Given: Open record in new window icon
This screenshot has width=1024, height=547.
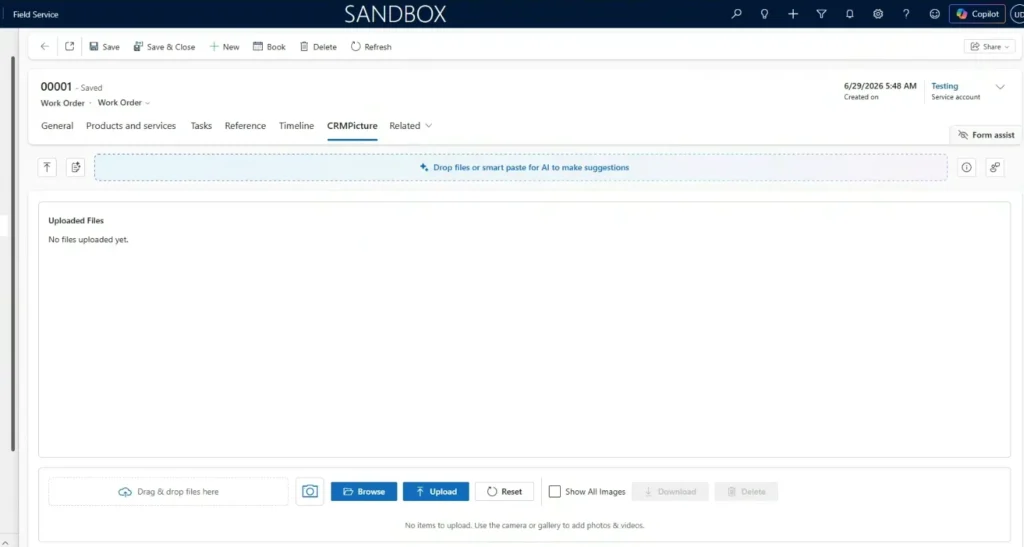Looking at the screenshot, I should tap(69, 46).
